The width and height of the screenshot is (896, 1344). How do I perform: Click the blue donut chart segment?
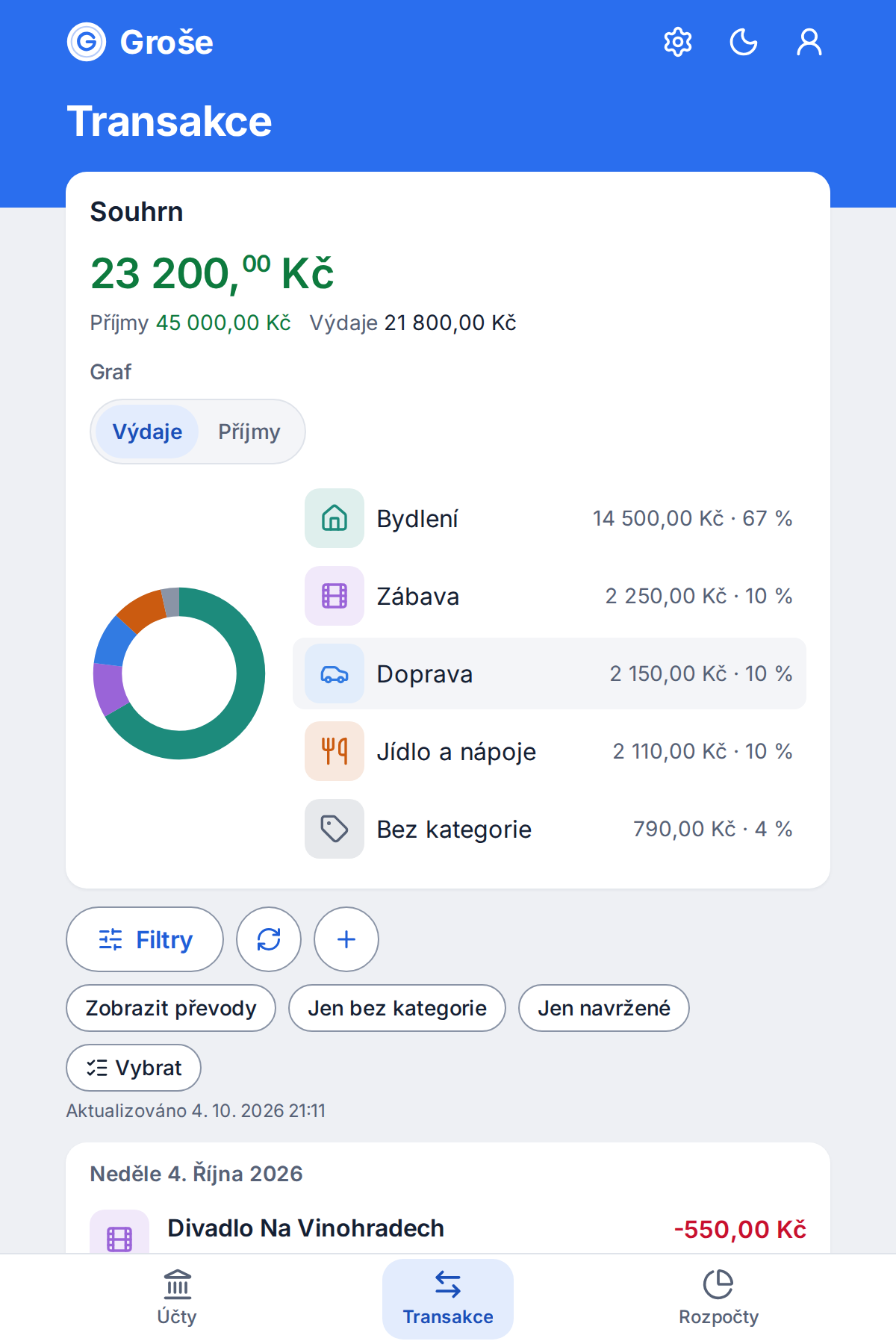(114, 642)
